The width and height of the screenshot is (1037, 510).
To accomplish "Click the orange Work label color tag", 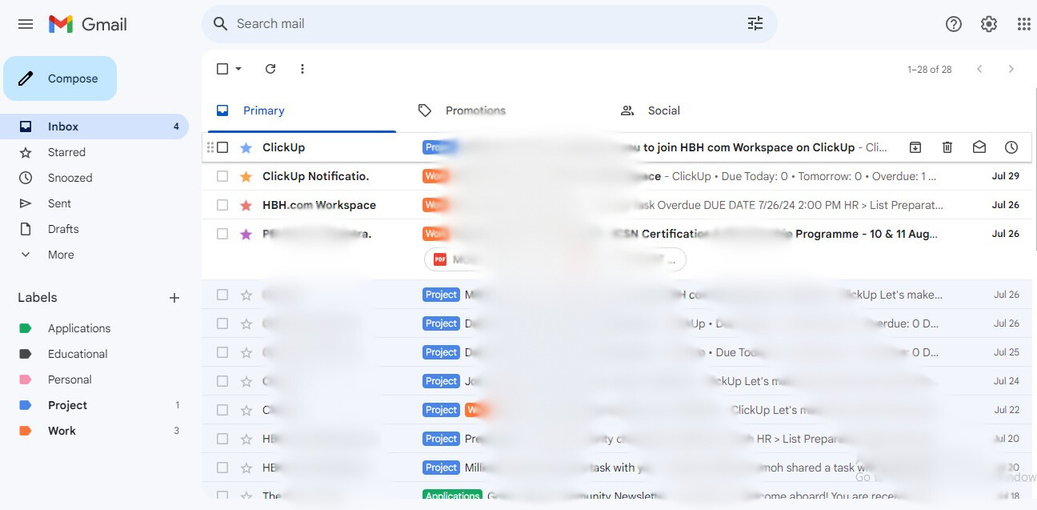I will [x=25, y=431].
